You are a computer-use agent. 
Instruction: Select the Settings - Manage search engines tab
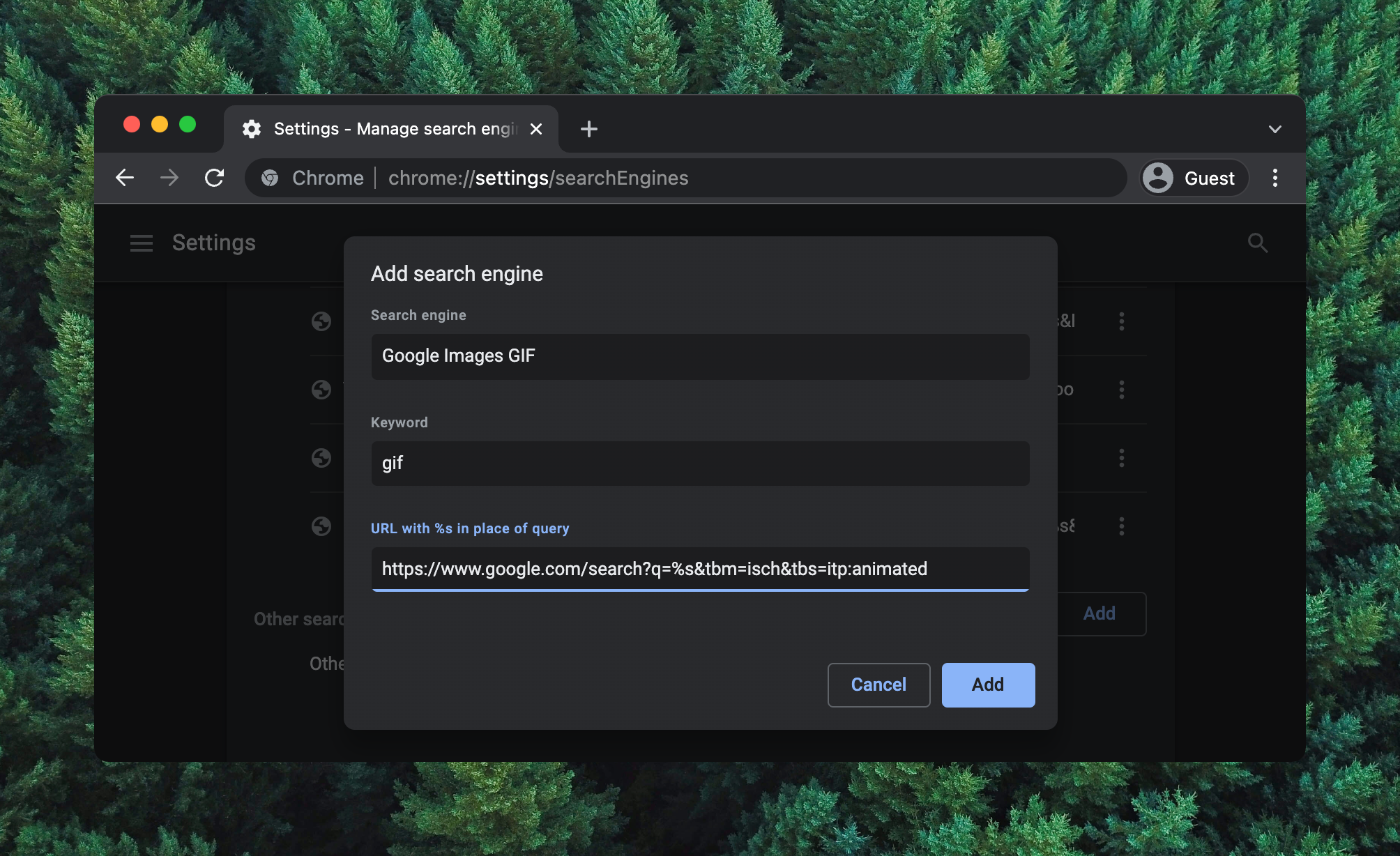click(x=391, y=129)
